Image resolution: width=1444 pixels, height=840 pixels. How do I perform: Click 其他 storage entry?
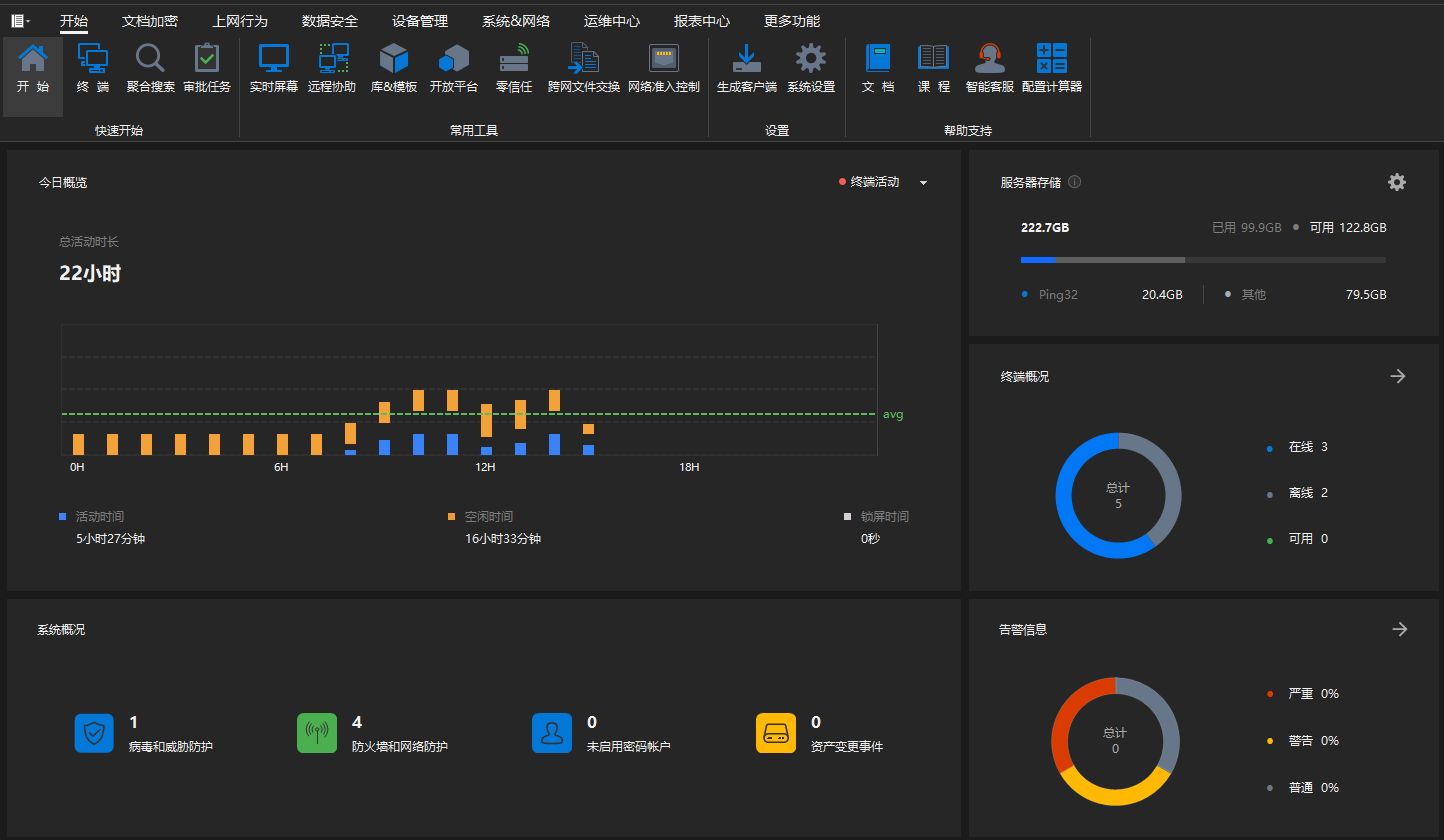coord(1305,295)
